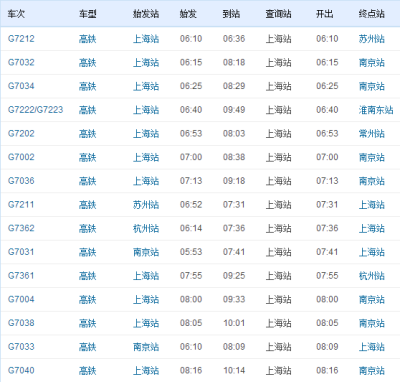Image resolution: width=400 pixels, height=382 pixels.
Task: Open train G7032 link
Action: tap(21, 62)
